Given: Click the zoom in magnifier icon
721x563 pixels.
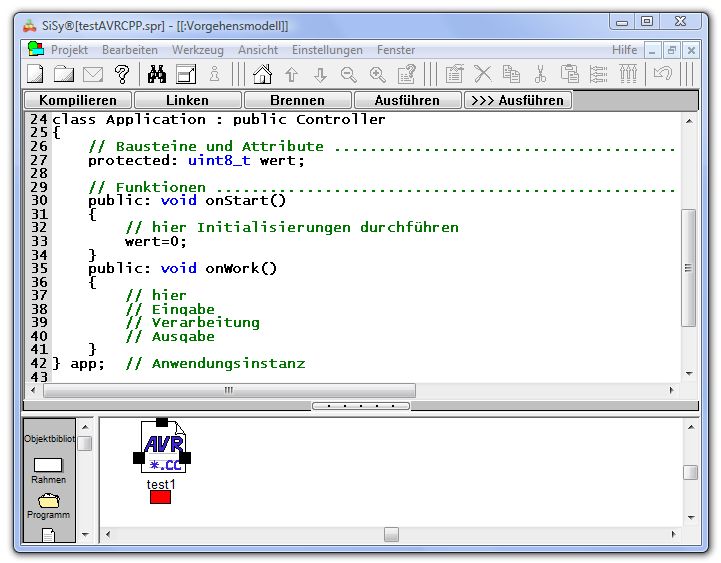Looking at the screenshot, I should pyautogui.click(x=377, y=74).
